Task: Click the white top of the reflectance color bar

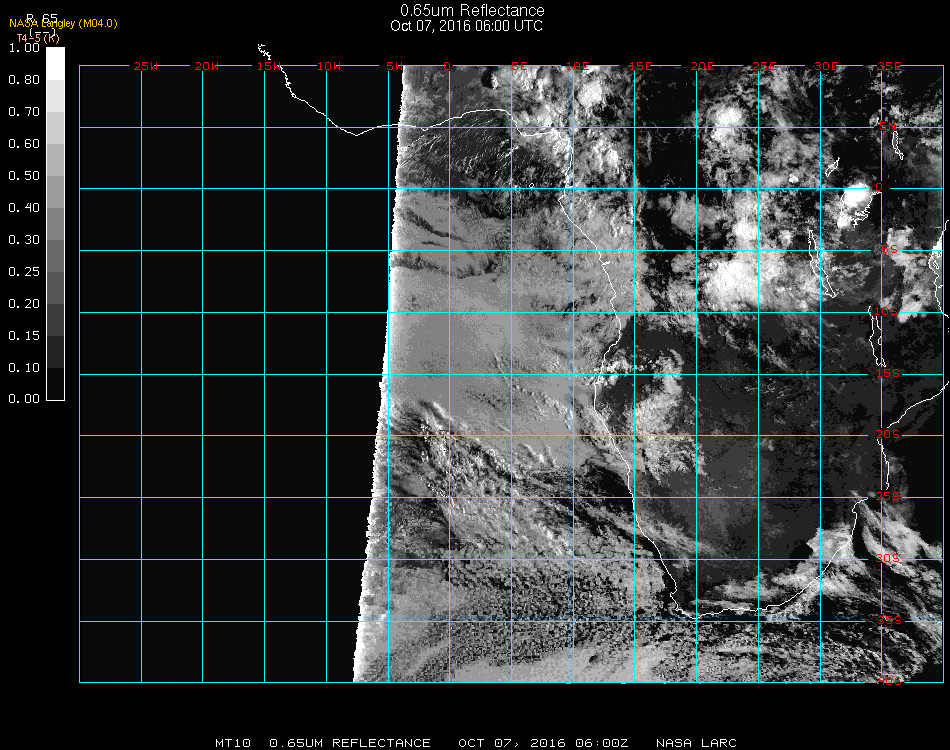Action: 55,63
